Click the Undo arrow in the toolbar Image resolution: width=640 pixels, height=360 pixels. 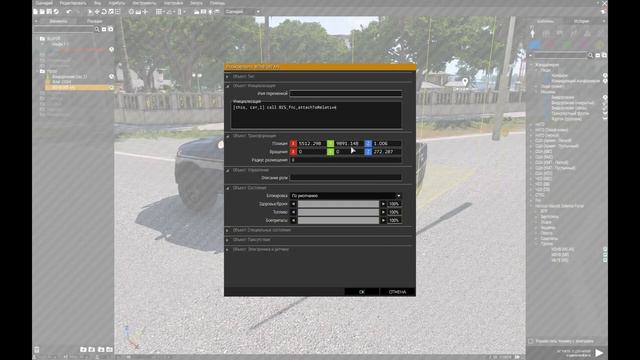click(x=69, y=11)
